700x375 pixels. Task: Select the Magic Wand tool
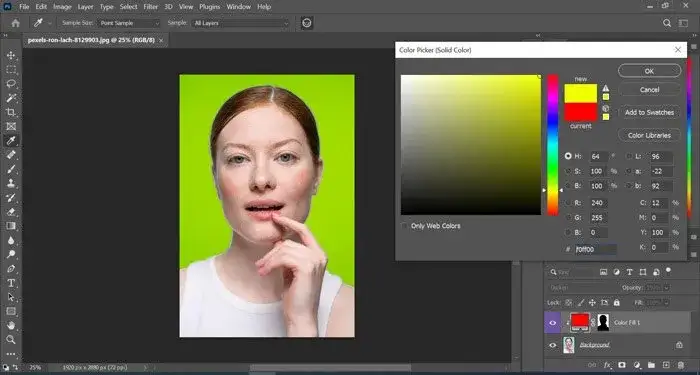point(11,98)
